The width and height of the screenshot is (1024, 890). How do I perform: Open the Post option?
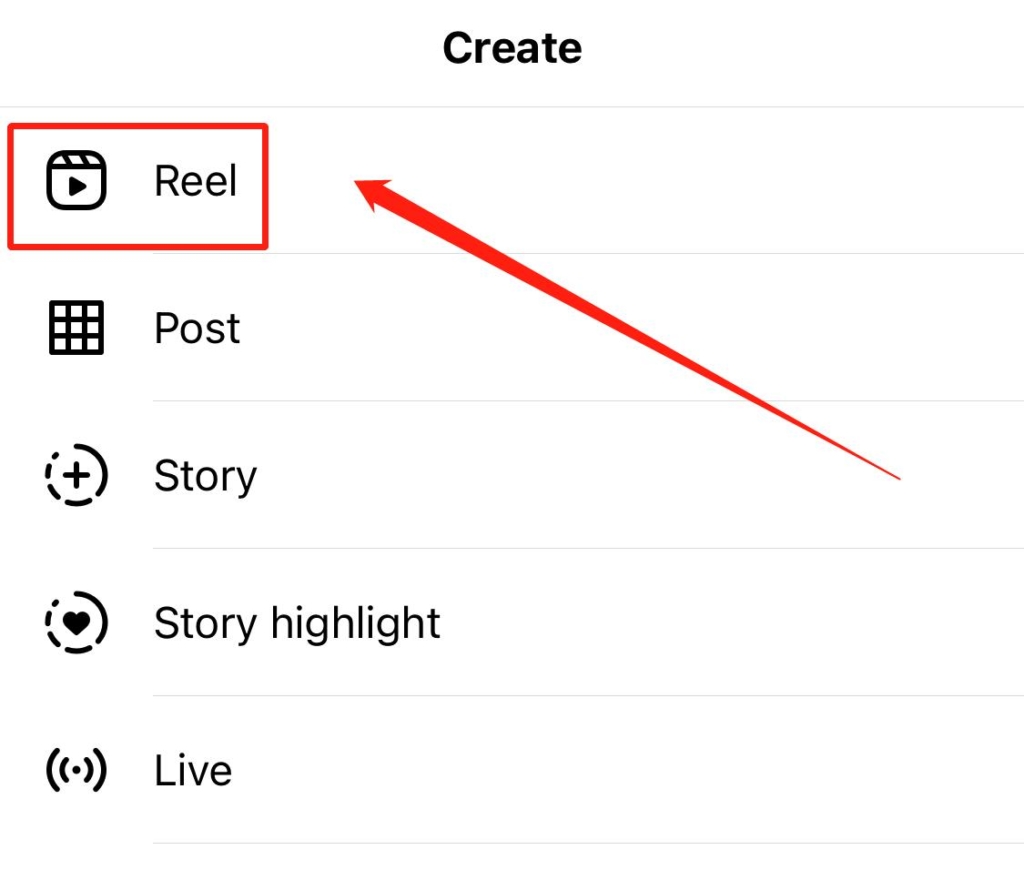[196, 328]
